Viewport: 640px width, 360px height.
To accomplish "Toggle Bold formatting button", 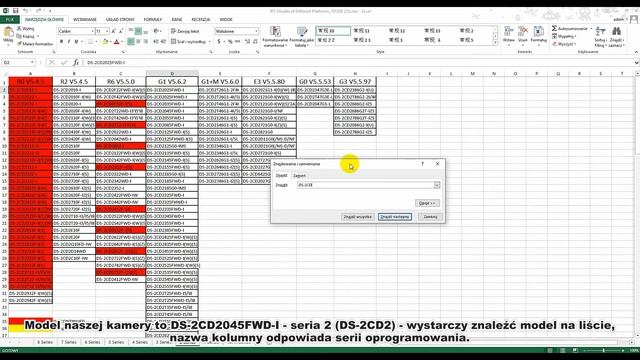I will pos(61,42).
